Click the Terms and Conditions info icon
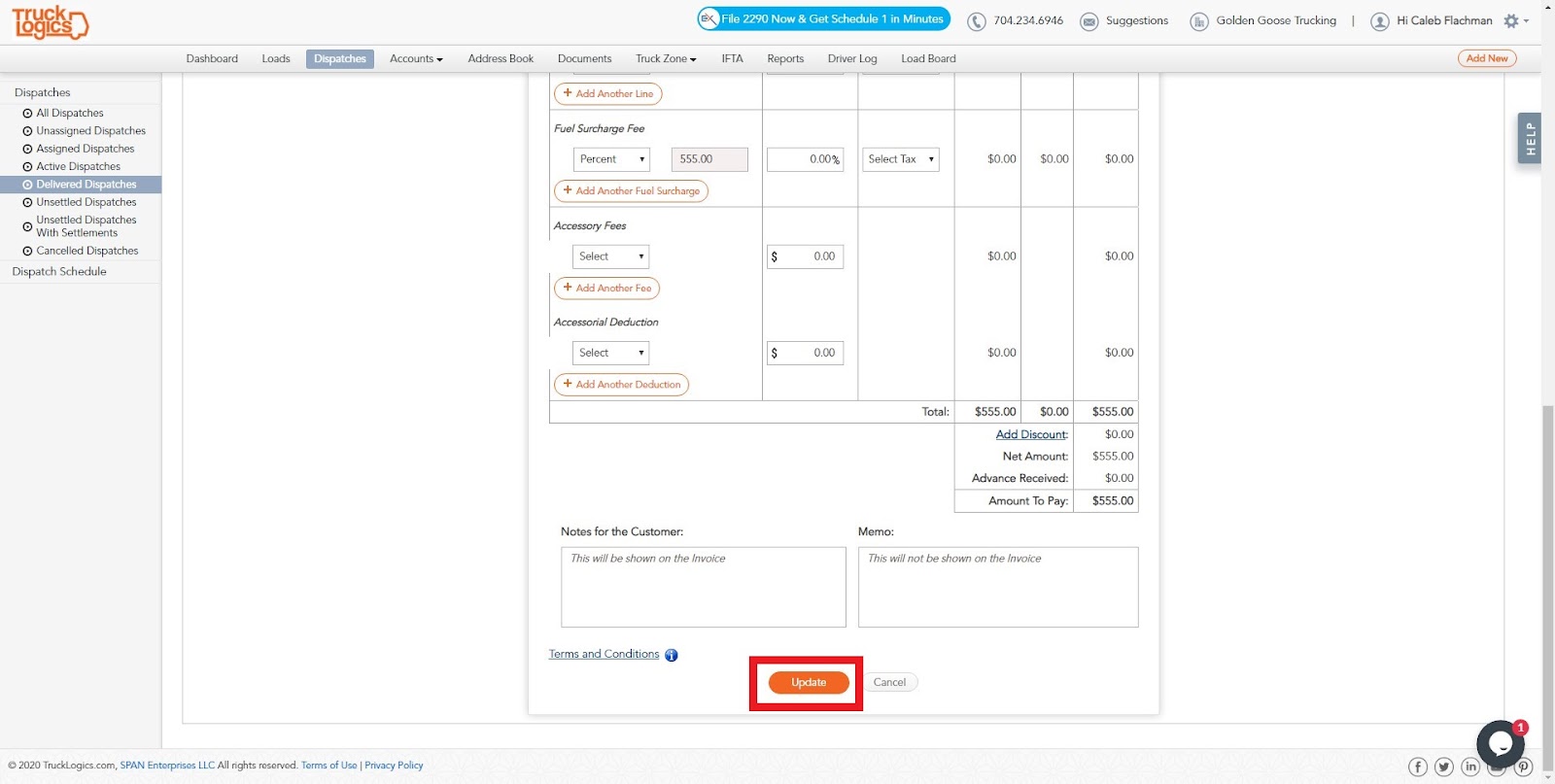 [671, 655]
